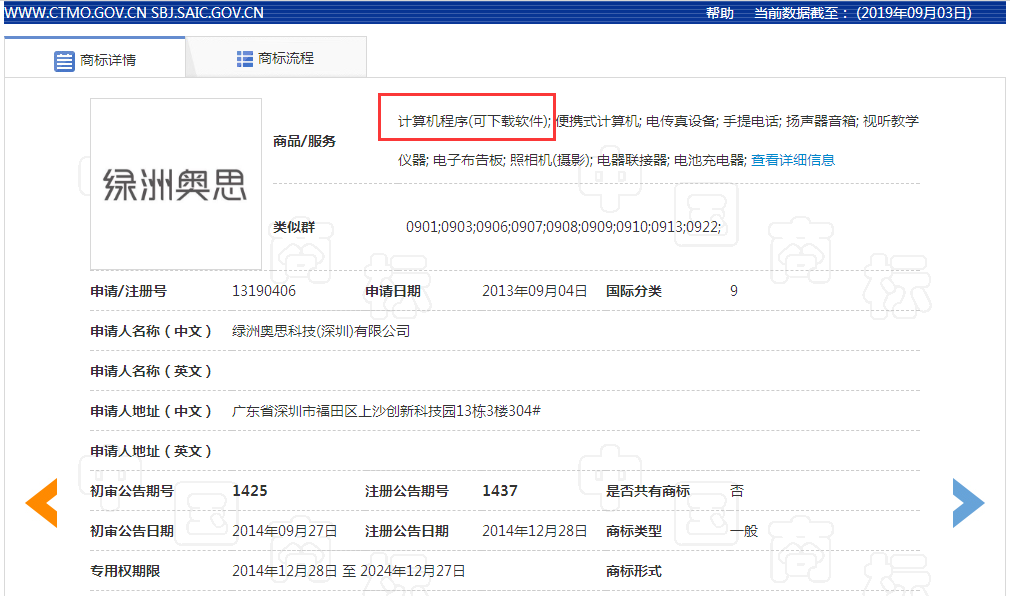Screen dimensions: 1010x596
Task: Open the 查看详细信息 link
Action: pos(793,160)
